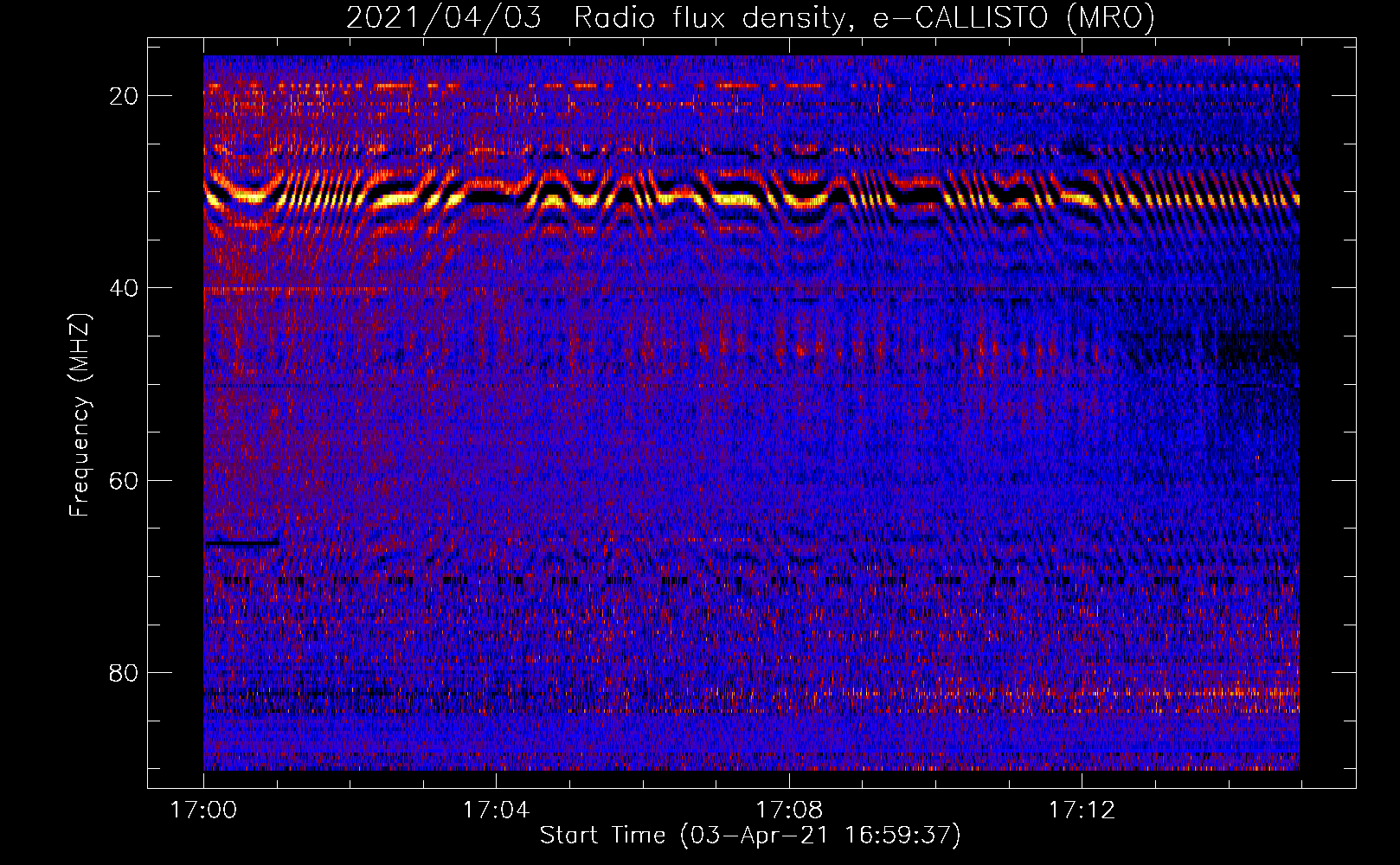This screenshot has height=865, width=1400.
Task: Click the '17:08' time tick label
Action: 789,811
